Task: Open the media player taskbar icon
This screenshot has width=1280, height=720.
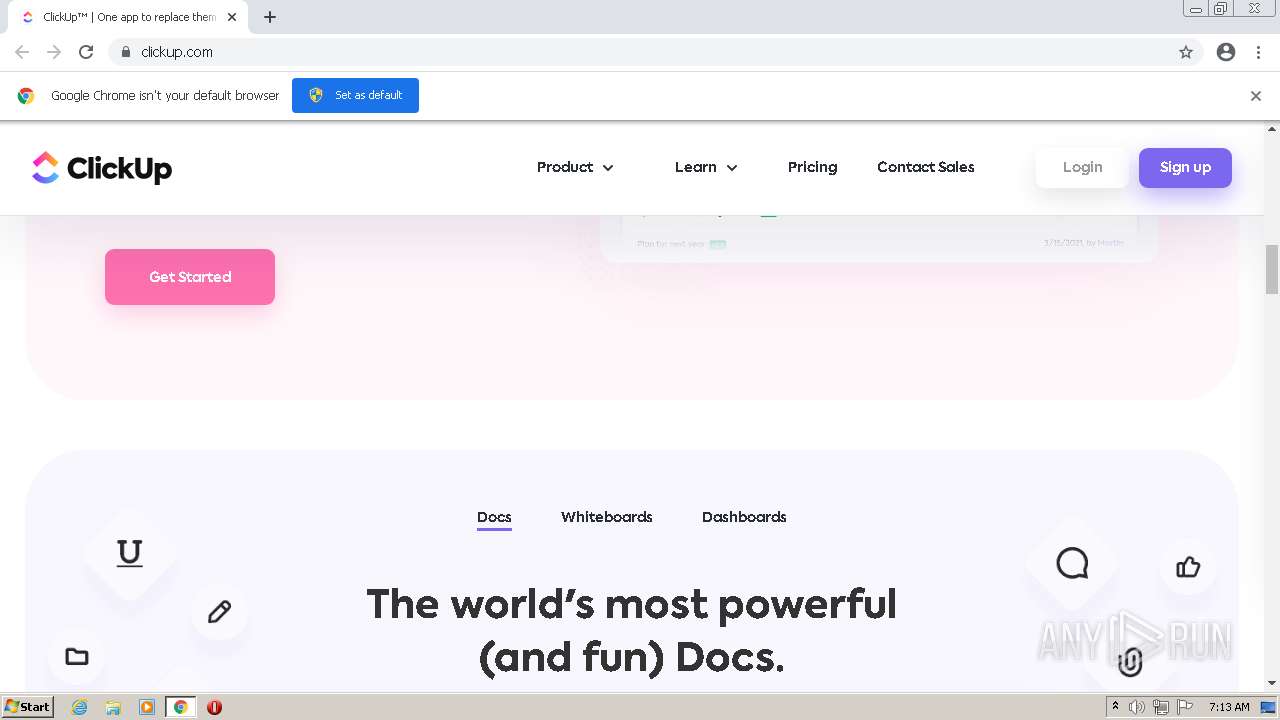Action: tap(147, 707)
